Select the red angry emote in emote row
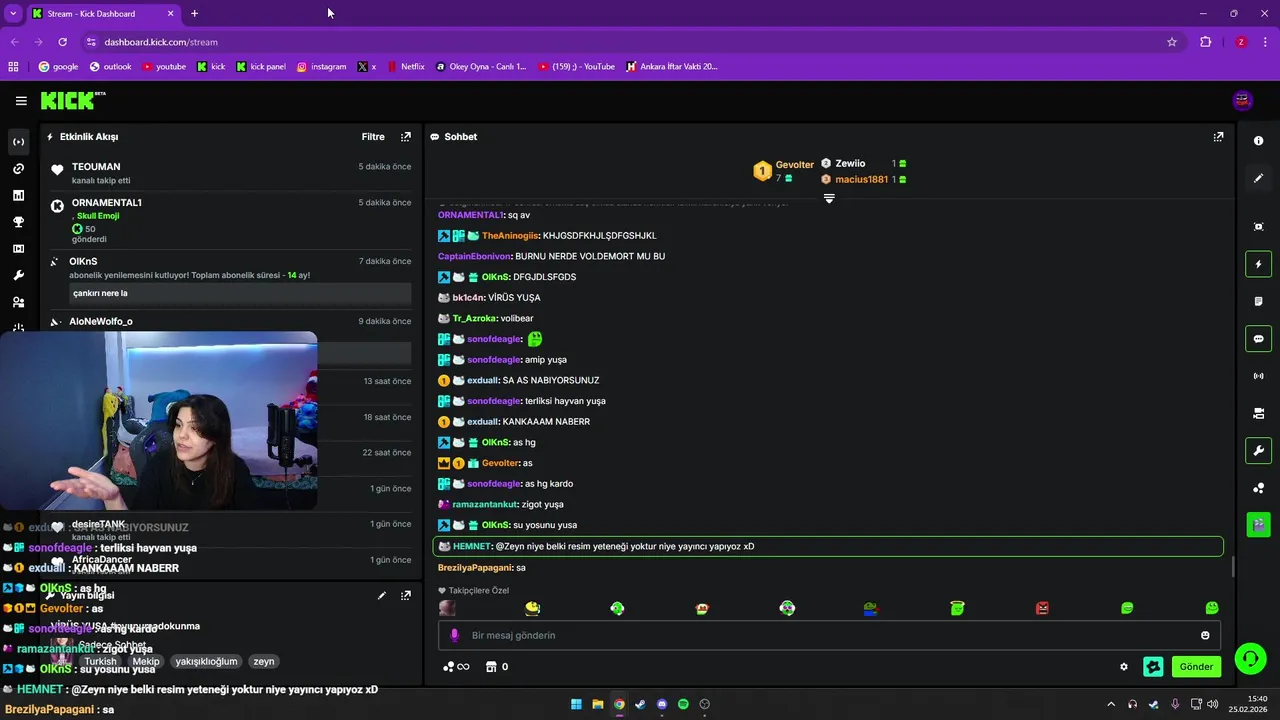Image resolution: width=1280 pixels, height=720 pixels. click(x=1042, y=608)
